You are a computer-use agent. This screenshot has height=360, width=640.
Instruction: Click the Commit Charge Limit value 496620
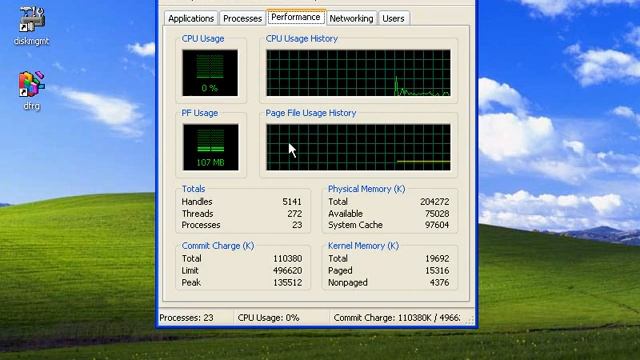tap(288, 271)
